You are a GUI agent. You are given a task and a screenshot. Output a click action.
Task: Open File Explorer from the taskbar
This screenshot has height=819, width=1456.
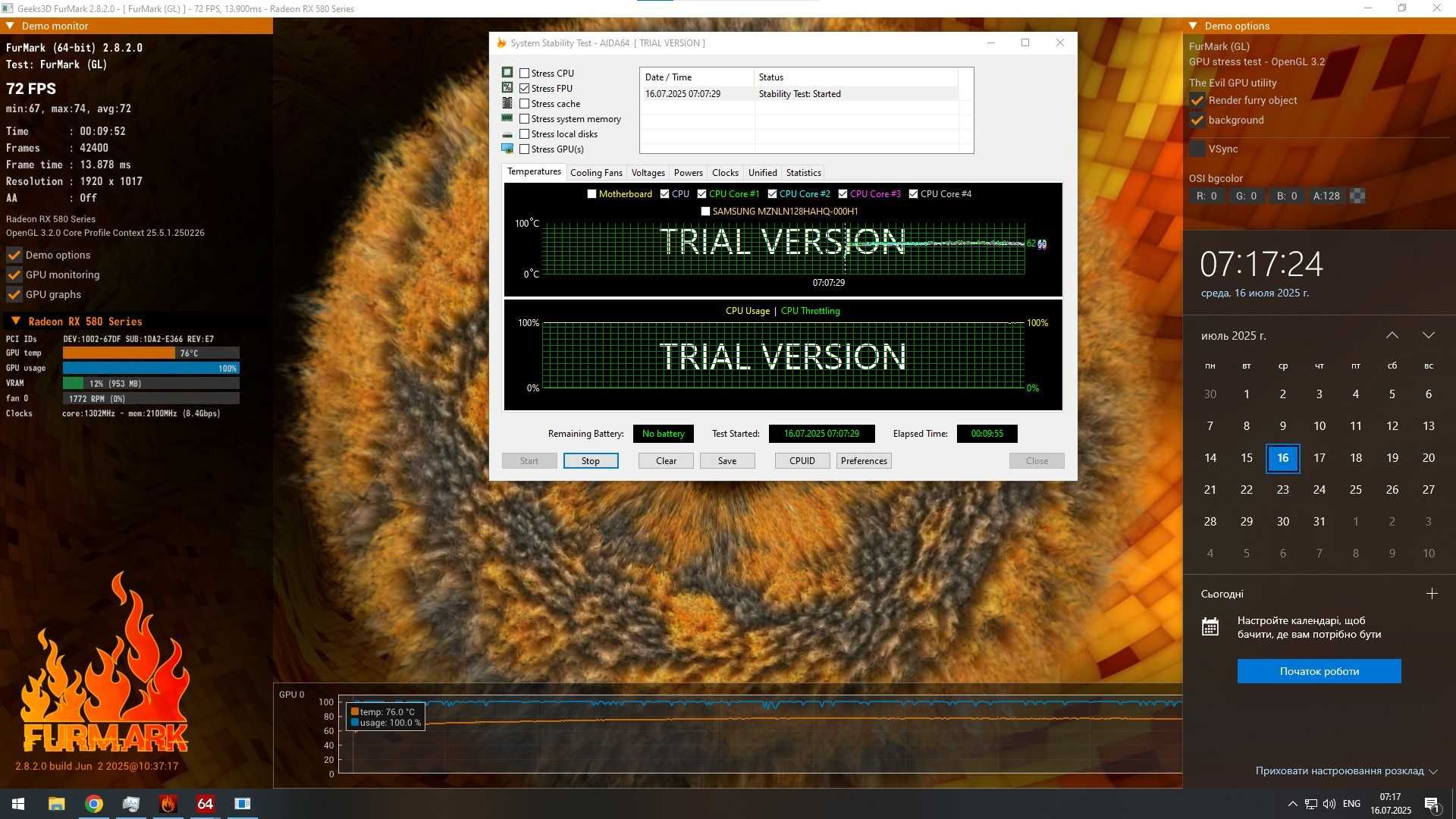[57, 804]
